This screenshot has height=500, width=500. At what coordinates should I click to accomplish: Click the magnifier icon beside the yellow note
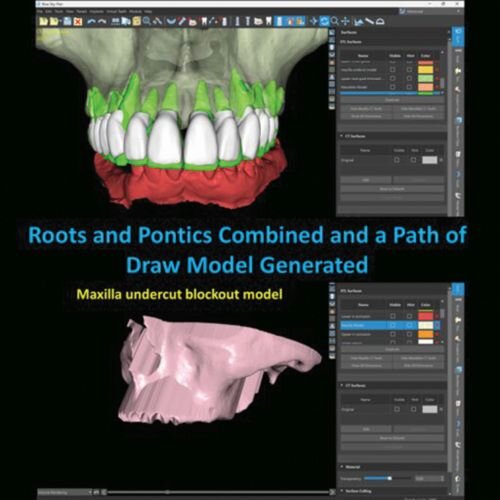[x=146, y=22]
